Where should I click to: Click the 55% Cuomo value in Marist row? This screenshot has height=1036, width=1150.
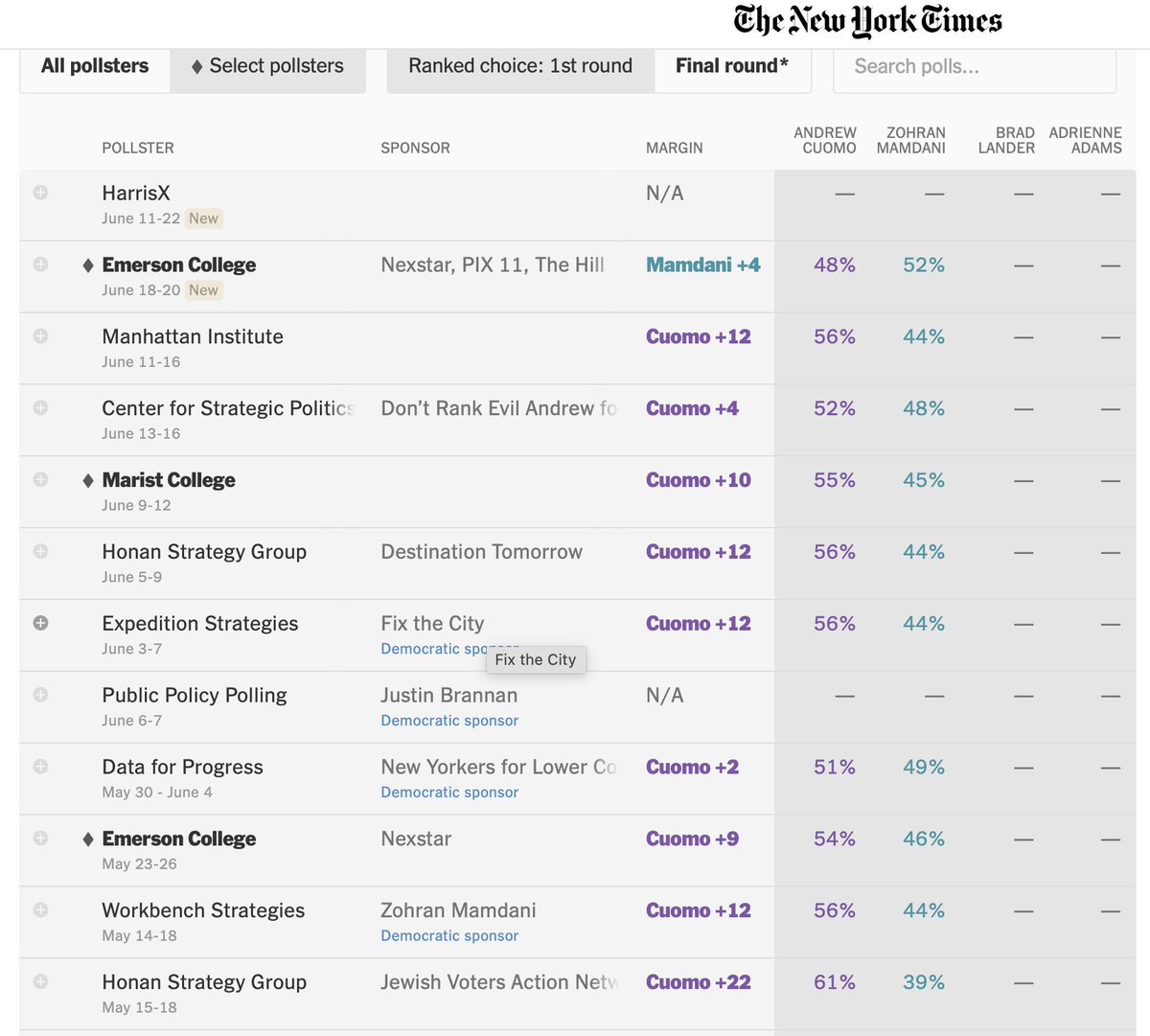click(x=835, y=480)
